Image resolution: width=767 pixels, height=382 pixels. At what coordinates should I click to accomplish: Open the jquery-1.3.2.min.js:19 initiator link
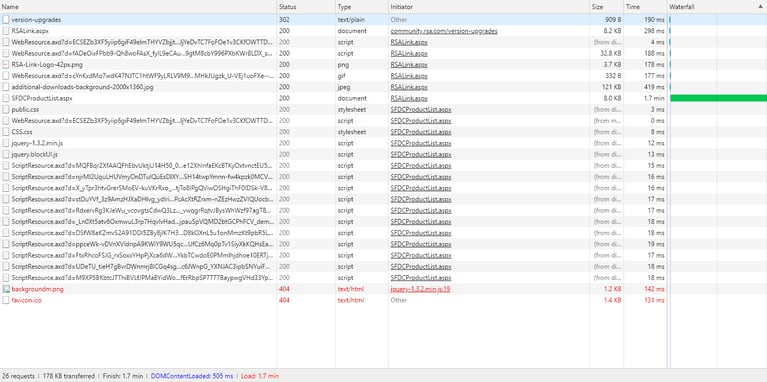[x=420, y=289]
